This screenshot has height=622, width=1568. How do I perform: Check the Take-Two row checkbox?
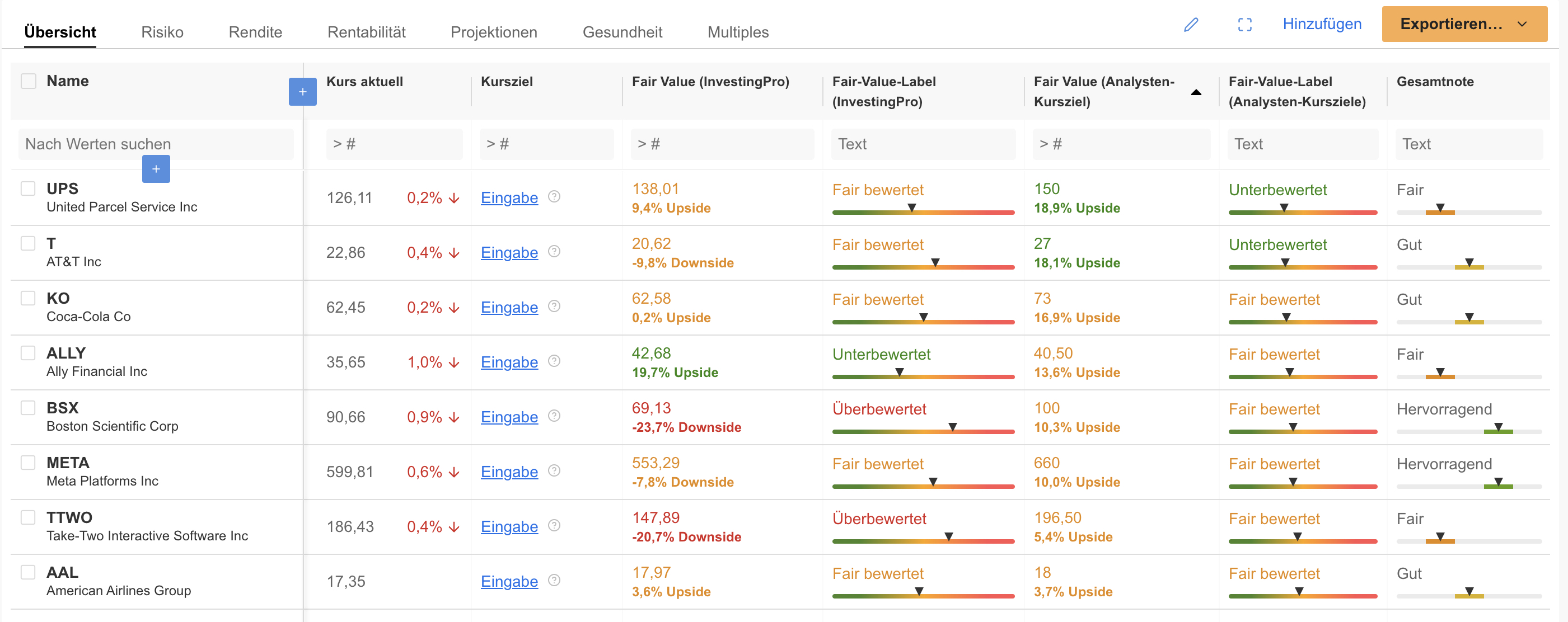pyautogui.click(x=28, y=517)
